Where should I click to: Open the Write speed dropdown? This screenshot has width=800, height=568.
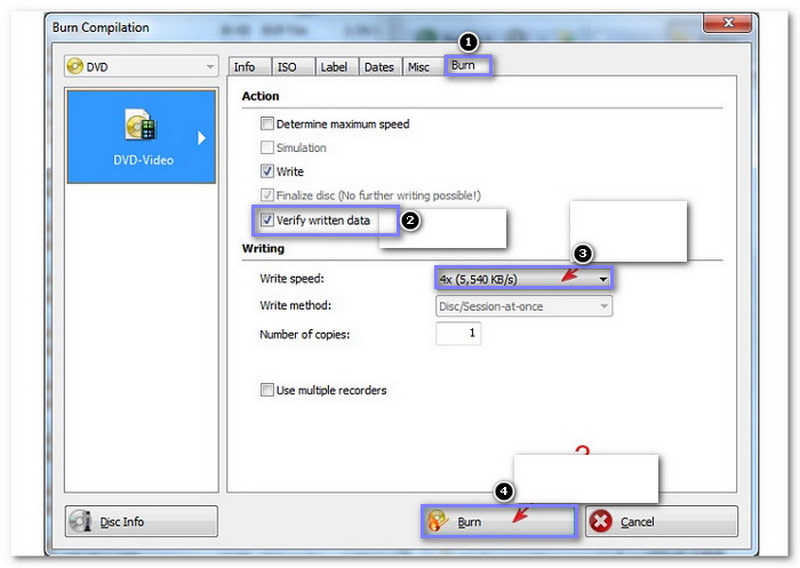coord(524,279)
